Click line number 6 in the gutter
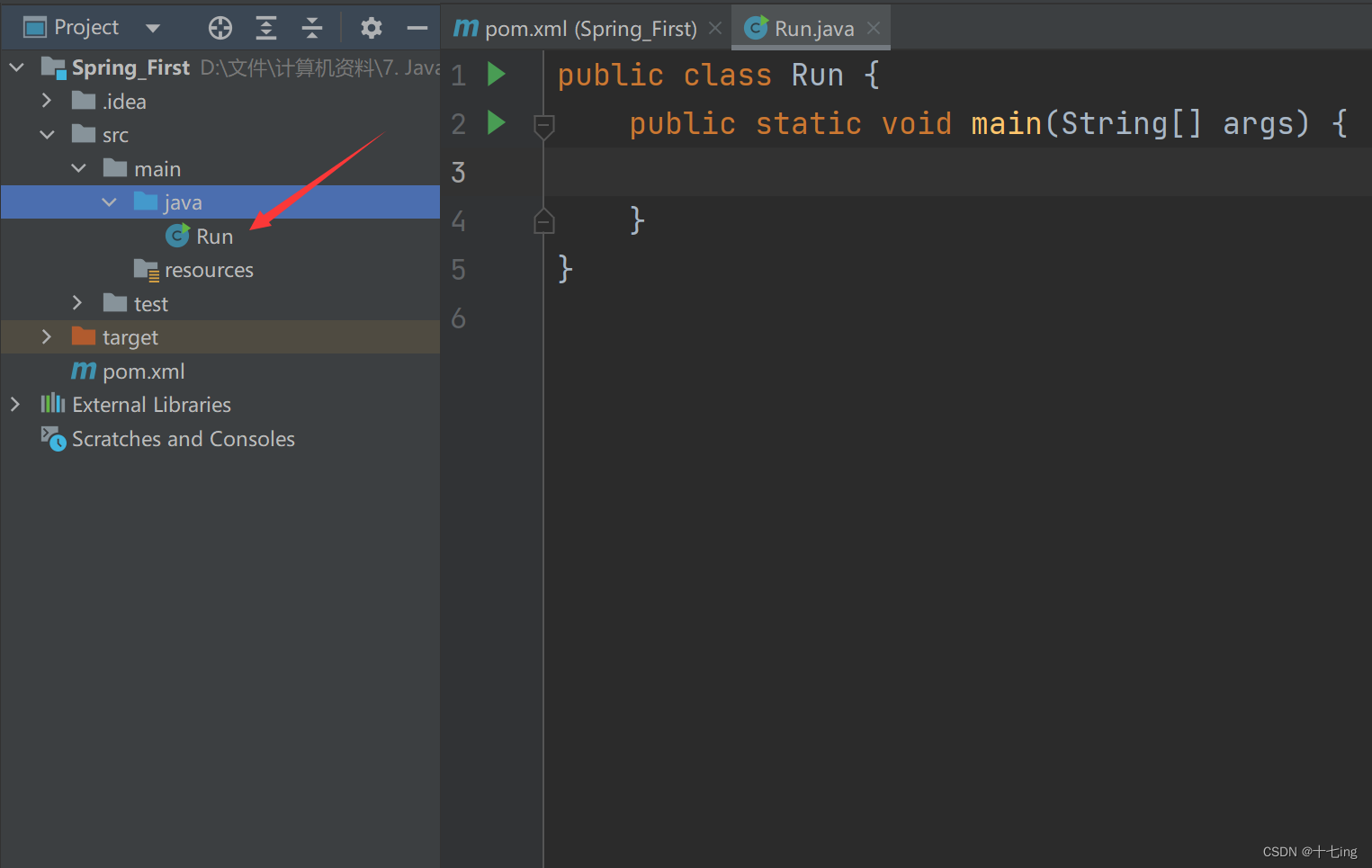This screenshot has height=868, width=1372. 458,318
